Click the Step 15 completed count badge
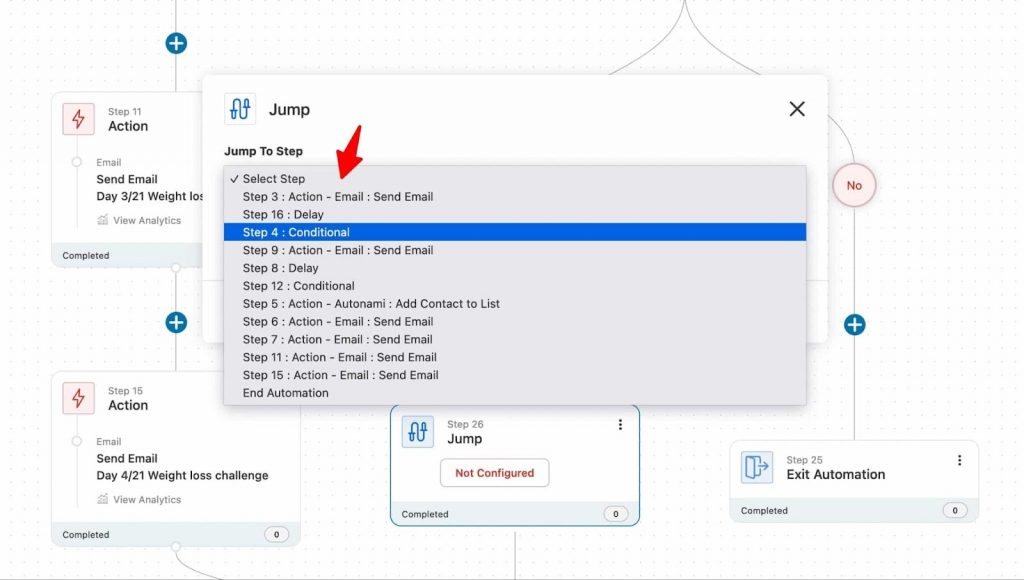The width and height of the screenshot is (1024, 580). click(276, 534)
